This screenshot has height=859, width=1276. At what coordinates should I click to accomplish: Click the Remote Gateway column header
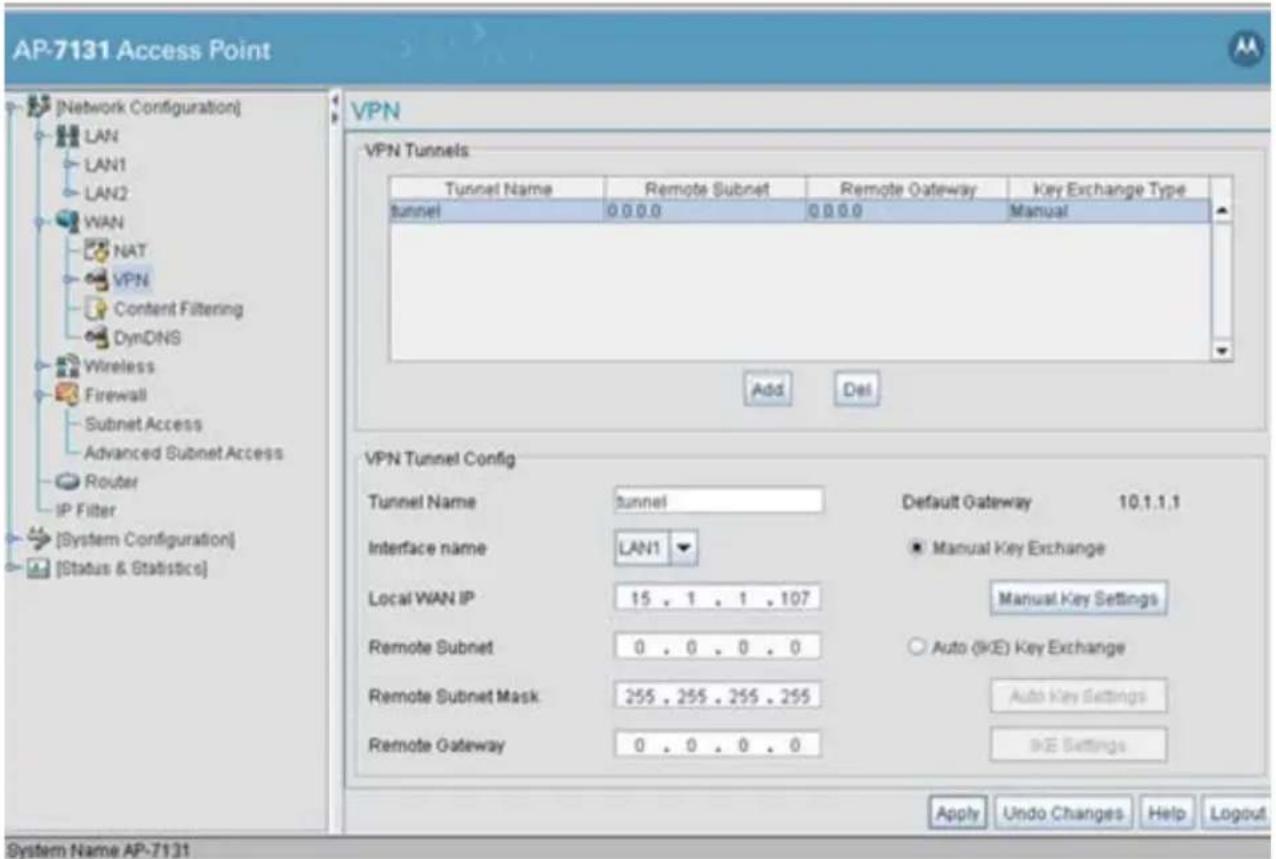tap(905, 190)
